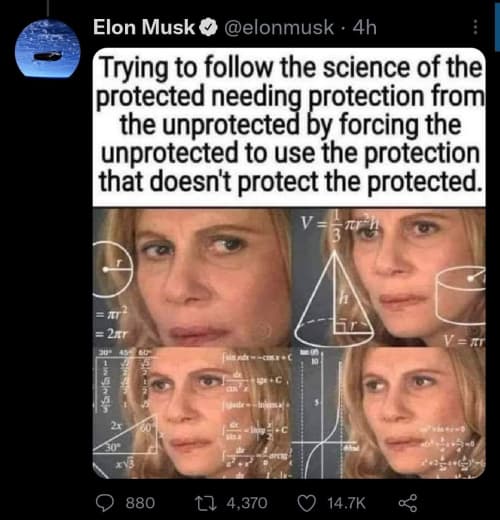Click the retweet arrows icon
The width and height of the screenshot is (500, 520).
pyautogui.click(x=206, y=502)
